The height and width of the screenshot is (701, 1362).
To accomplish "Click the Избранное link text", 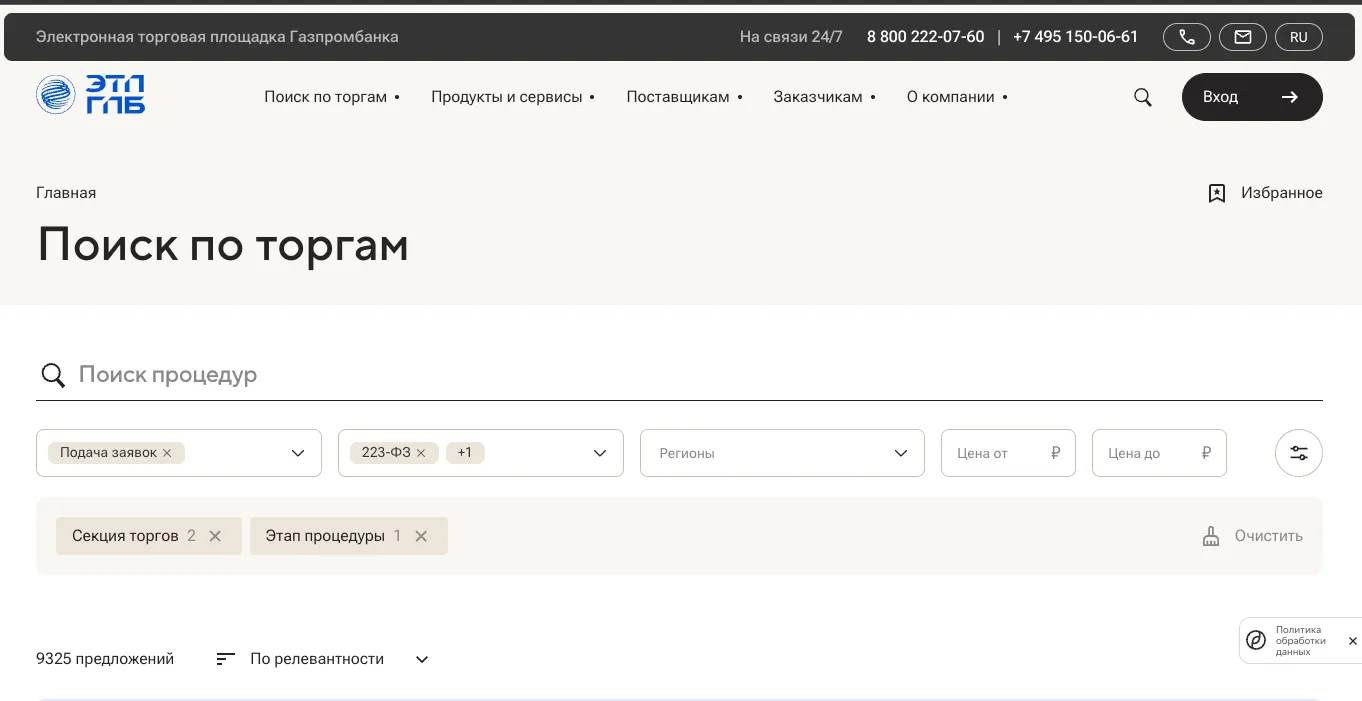I will [1282, 193].
